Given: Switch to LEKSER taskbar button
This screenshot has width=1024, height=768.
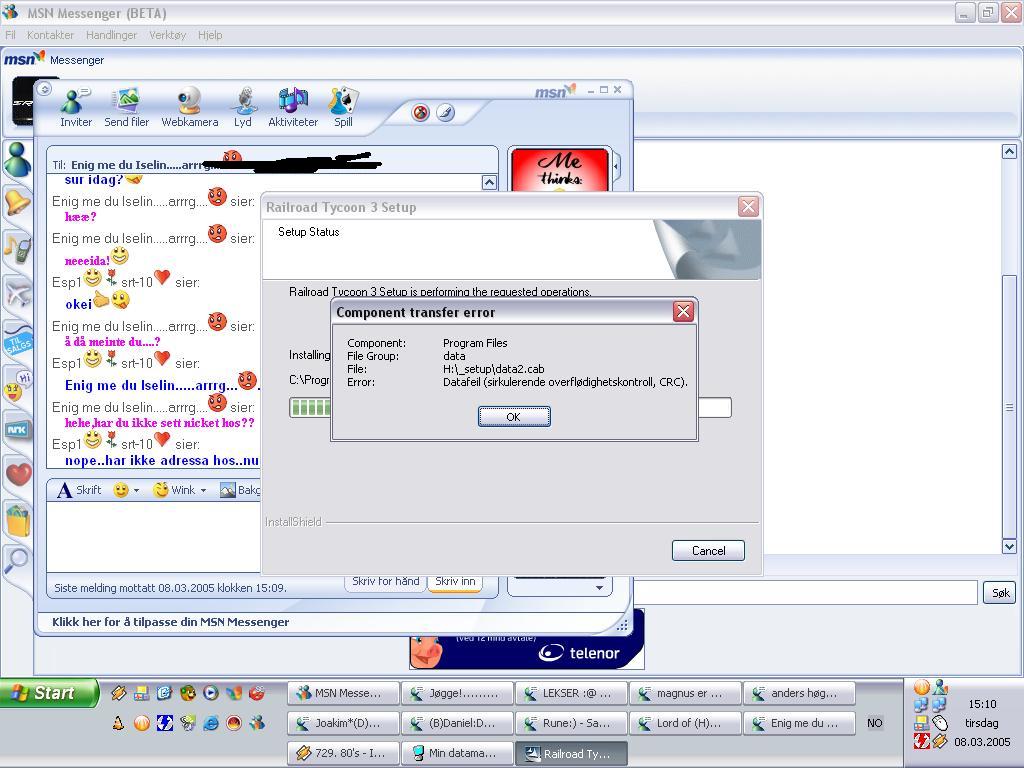Looking at the screenshot, I should (x=571, y=693).
